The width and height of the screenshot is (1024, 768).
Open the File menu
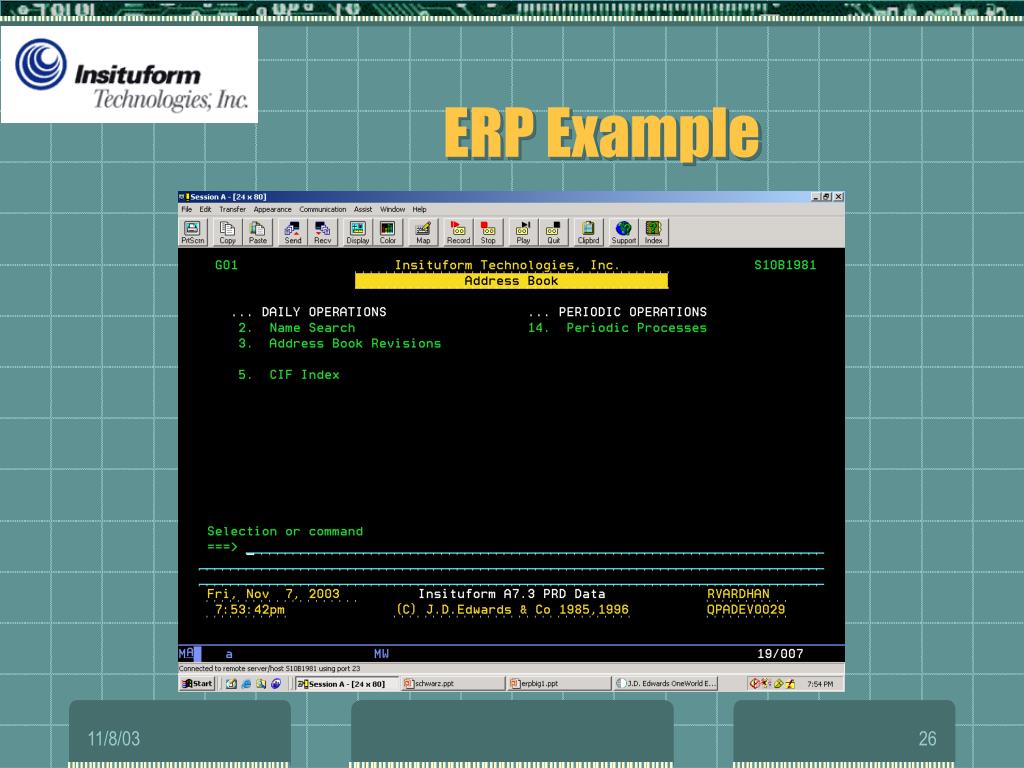click(187, 209)
